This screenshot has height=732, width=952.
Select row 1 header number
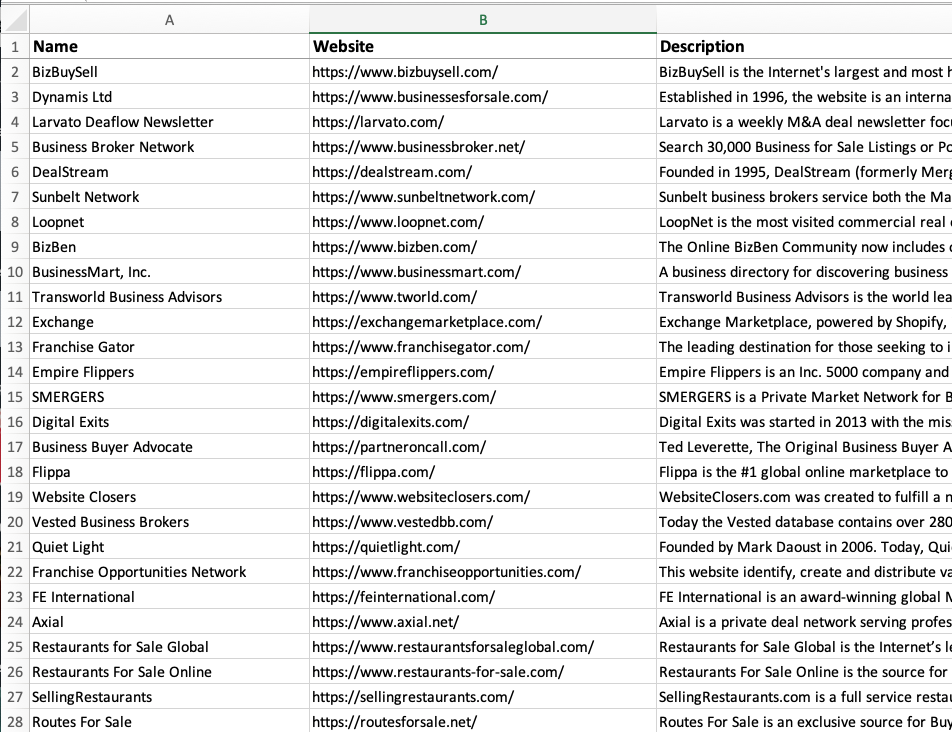[x=14, y=46]
